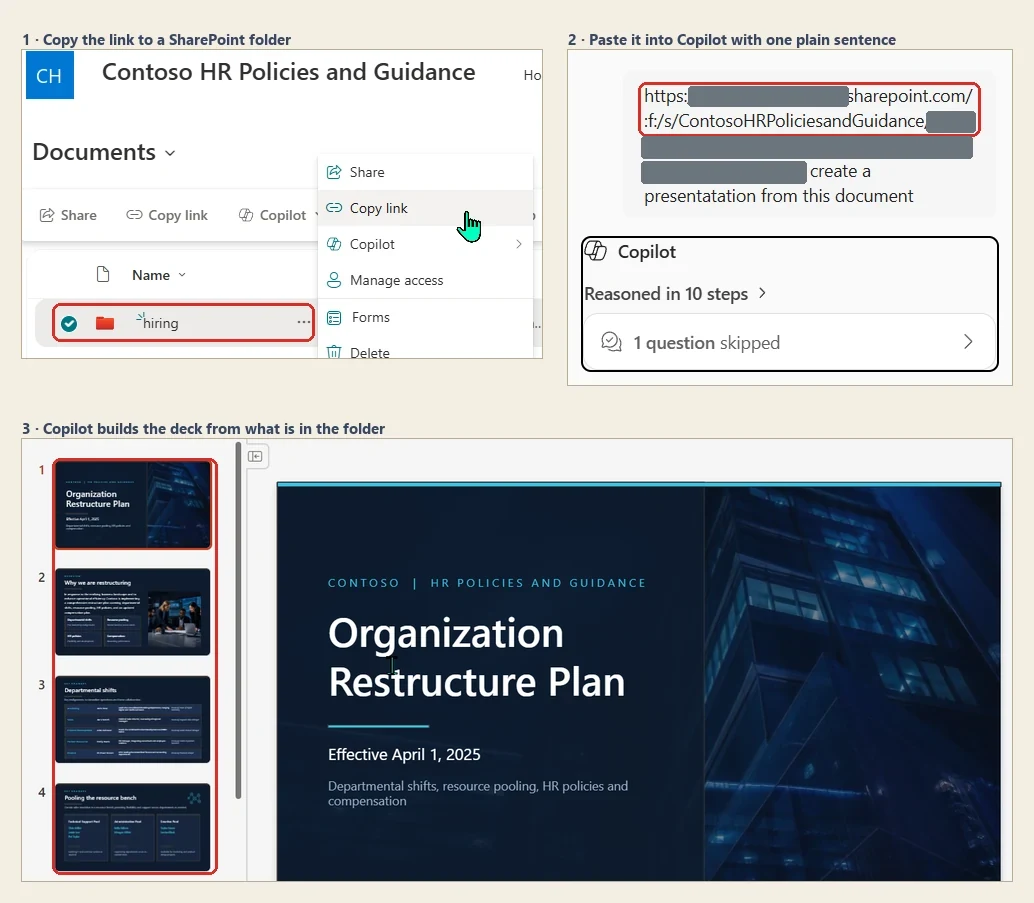1034x903 pixels.
Task: Open the hiring folder name
Action: pyautogui.click(x=160, y=323)
